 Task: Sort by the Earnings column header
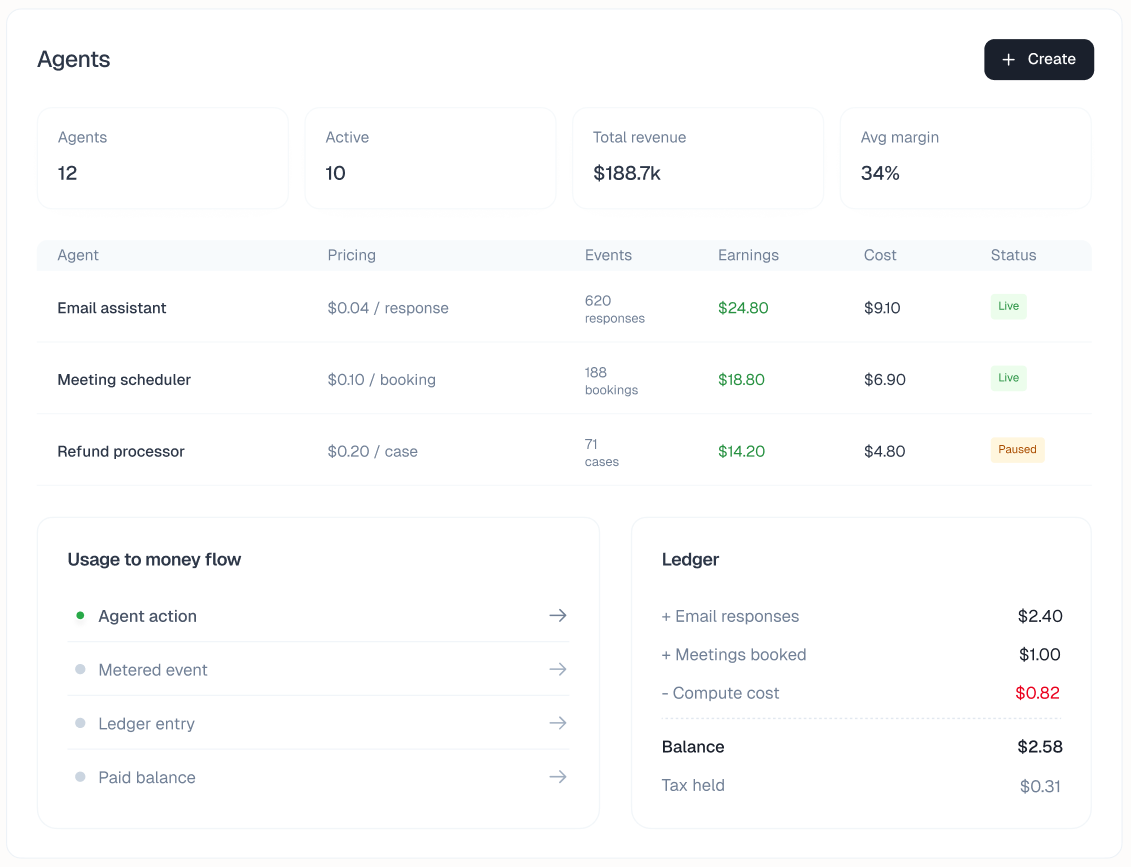coord(748,255)
